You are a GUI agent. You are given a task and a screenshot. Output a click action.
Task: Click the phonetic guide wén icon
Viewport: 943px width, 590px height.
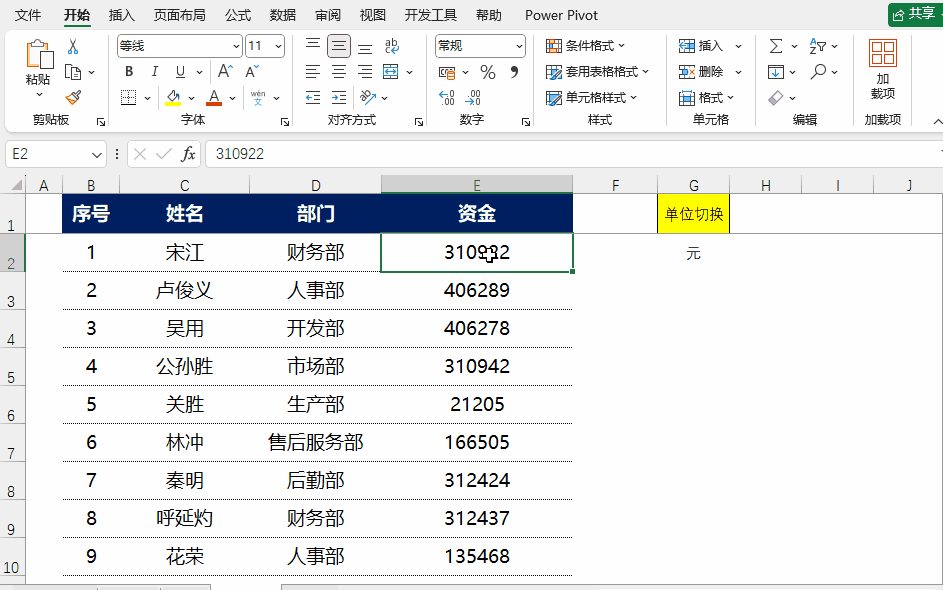[258, 97]
